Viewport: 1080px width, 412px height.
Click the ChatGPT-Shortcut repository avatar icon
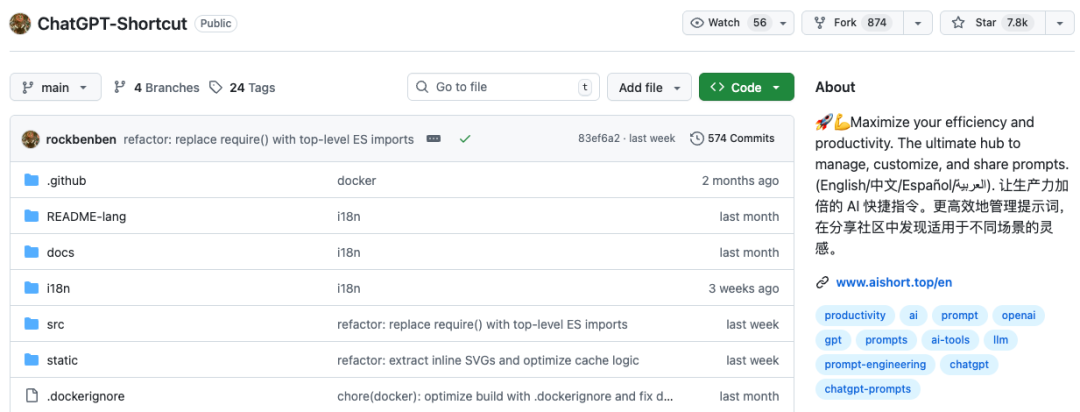click(20, 23)
